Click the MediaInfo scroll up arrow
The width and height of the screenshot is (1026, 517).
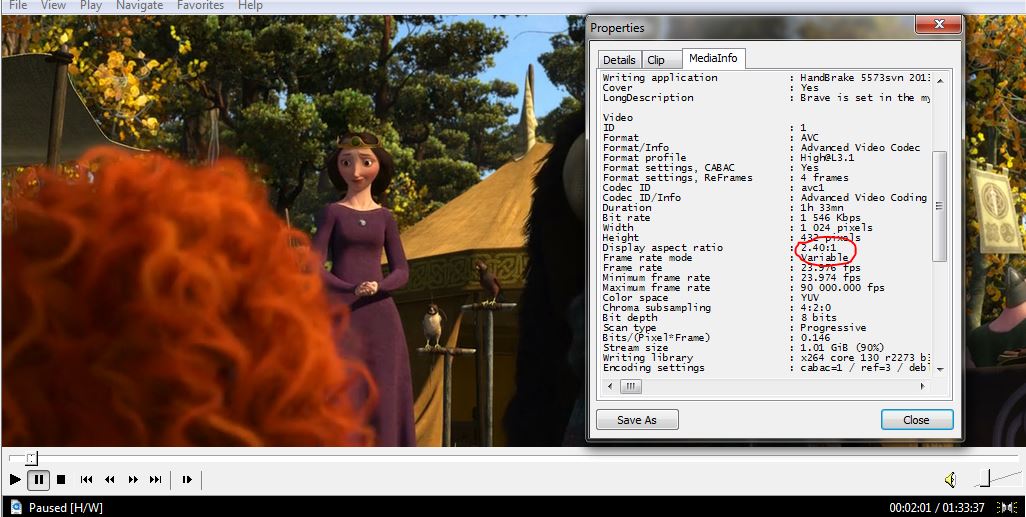[940, 80]
